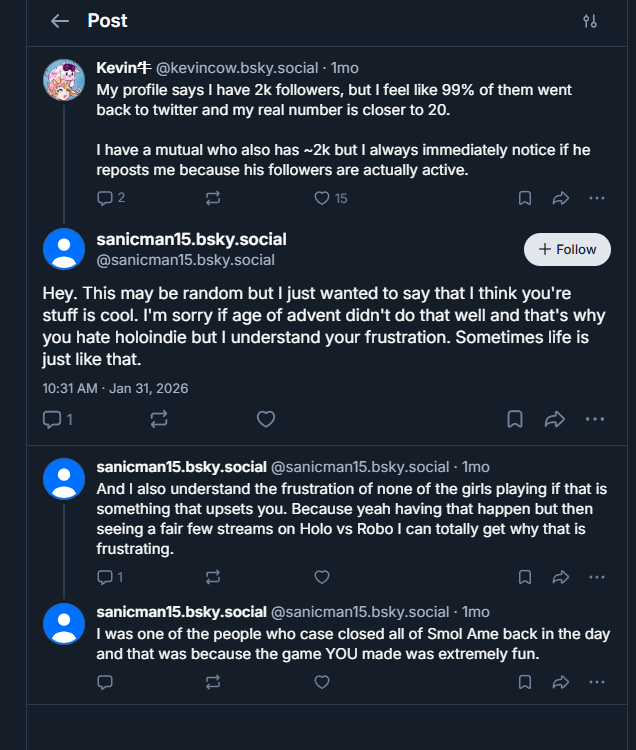The height and width of the screenshot is (750, 636).
Task: Open sanicman15 avatar on main post
Action: point(64,249)
